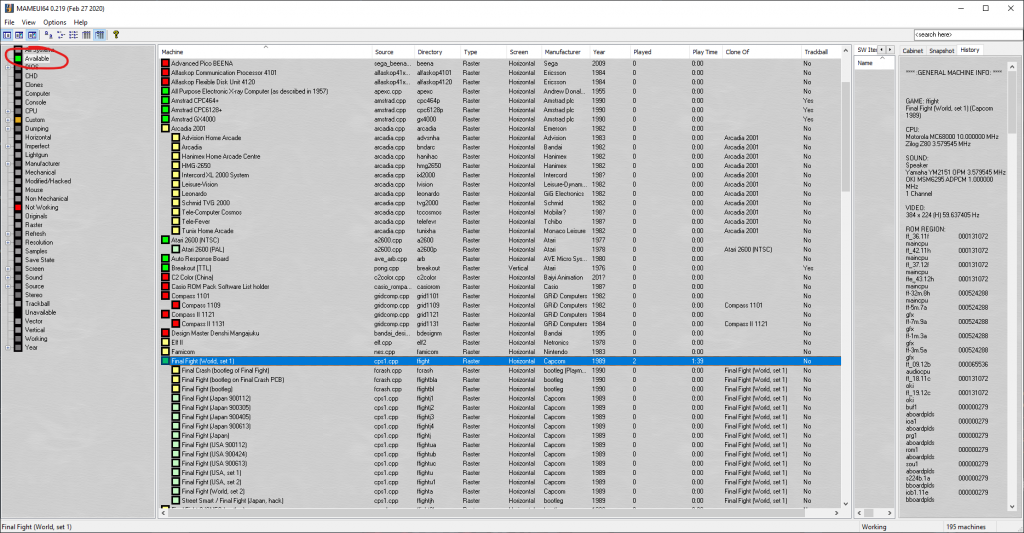Switch to Grouped view toolbar icon

coord(100,34)
